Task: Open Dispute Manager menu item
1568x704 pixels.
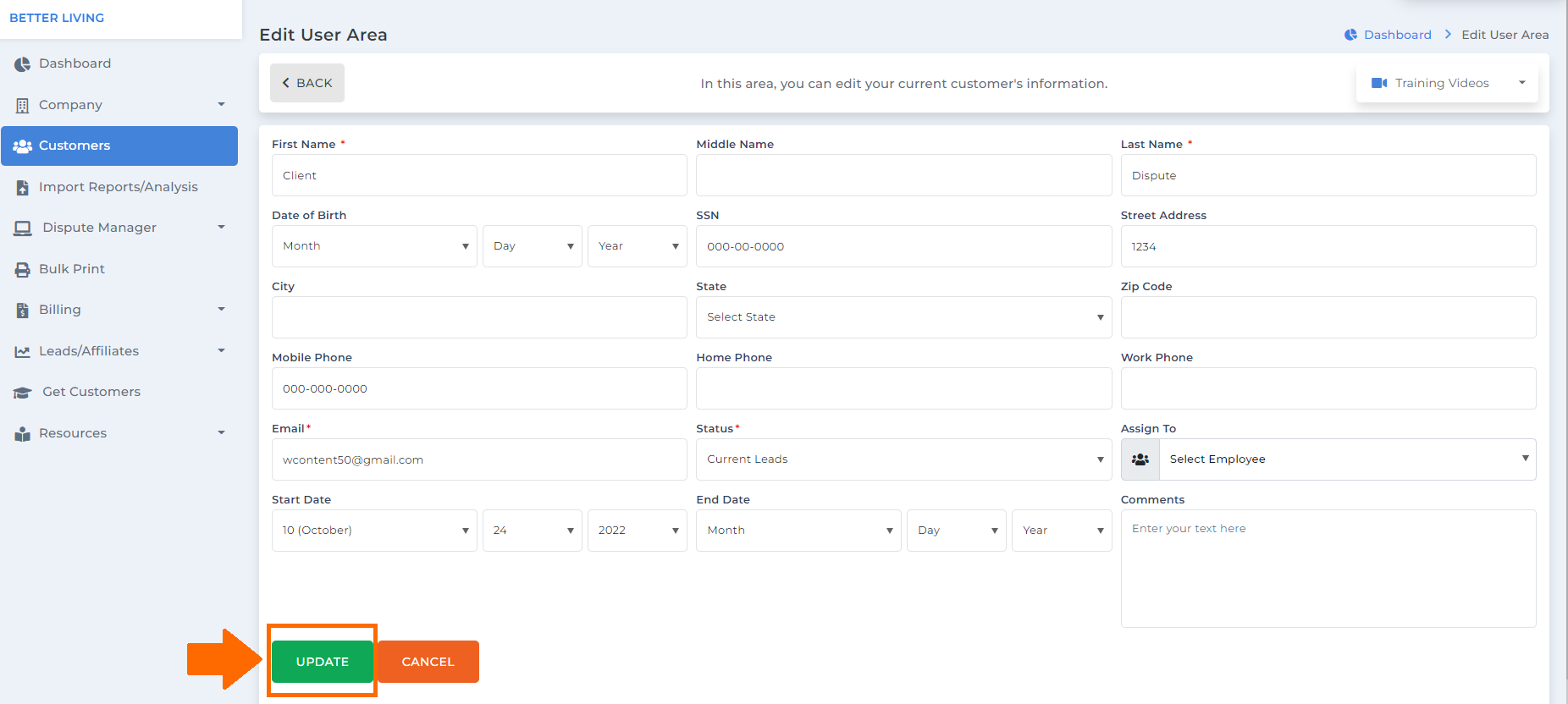Action: pyautogui.click(x=119, y=228)
